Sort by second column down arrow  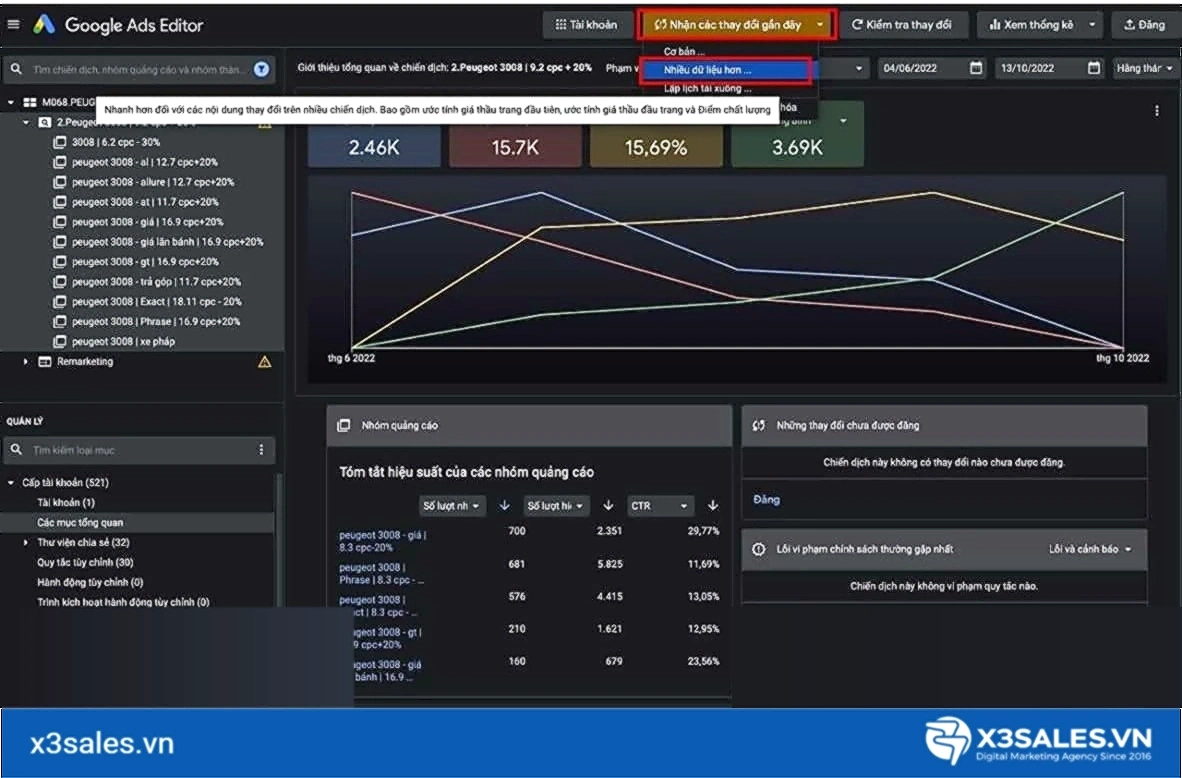pyautogui.click(x=608, y=506)
